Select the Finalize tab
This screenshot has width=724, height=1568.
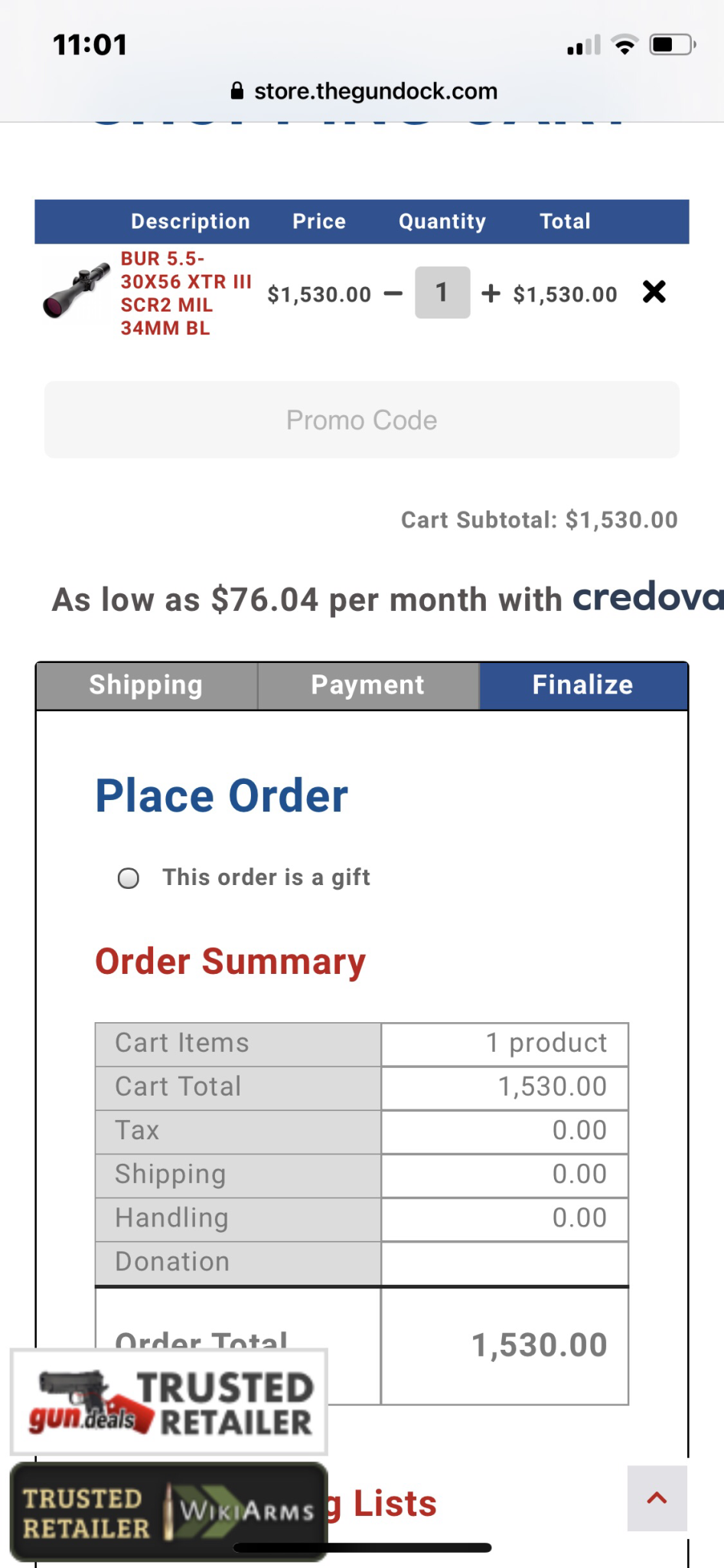[x=583, y=685]
